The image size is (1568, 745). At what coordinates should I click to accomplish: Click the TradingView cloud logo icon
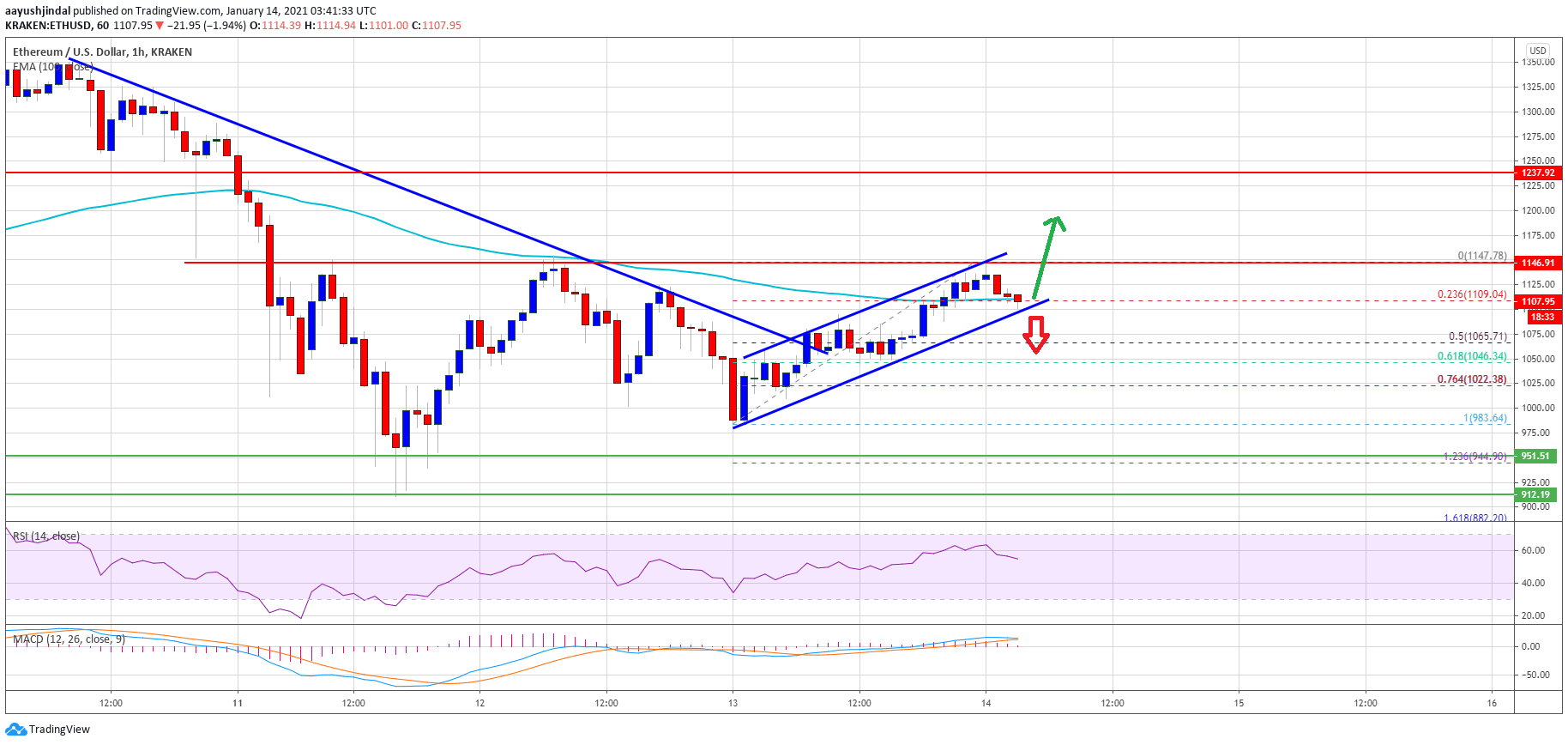coord(15,730)
